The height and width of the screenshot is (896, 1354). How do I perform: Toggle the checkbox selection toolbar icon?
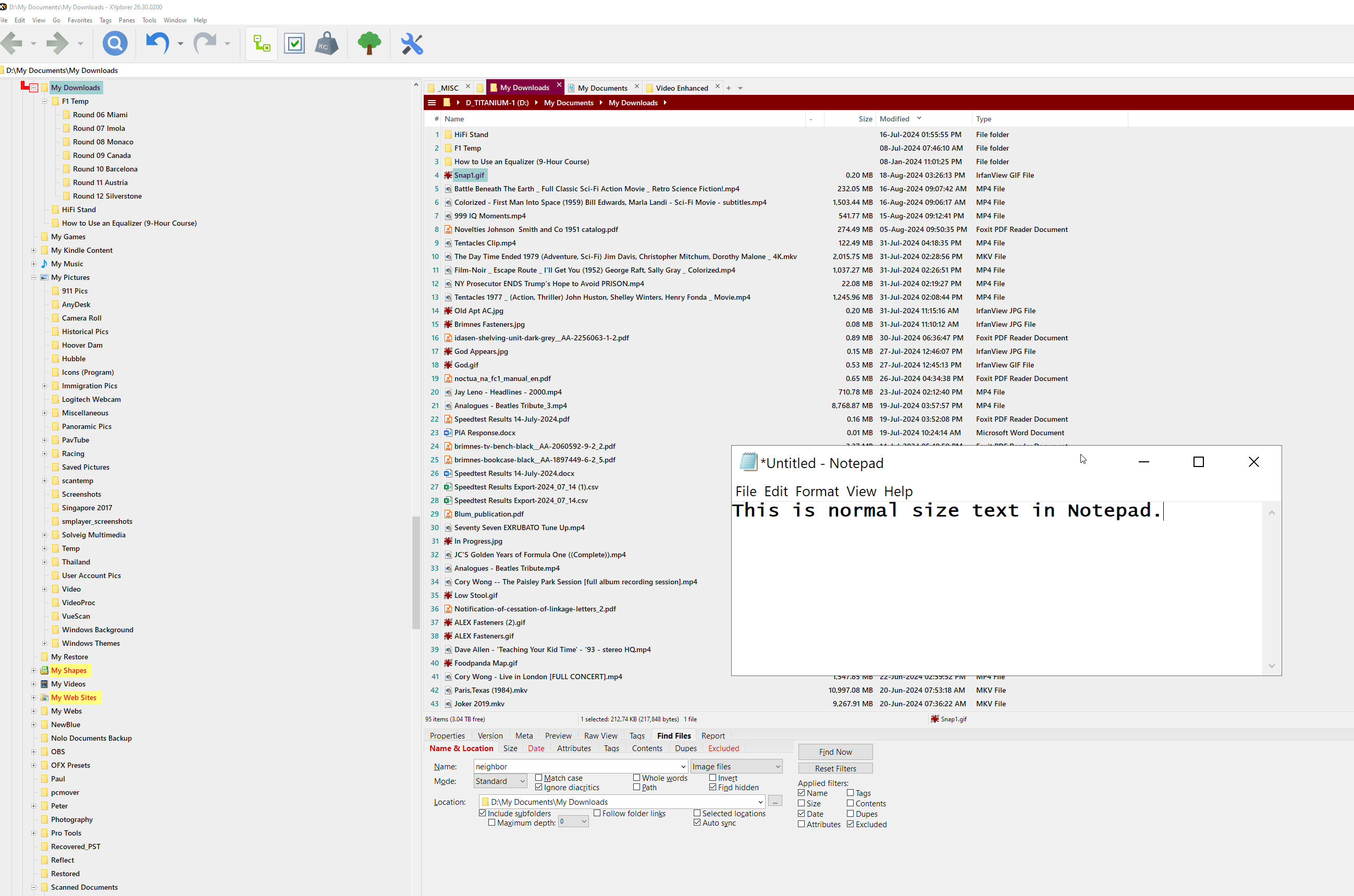click(x=294, y=43)
